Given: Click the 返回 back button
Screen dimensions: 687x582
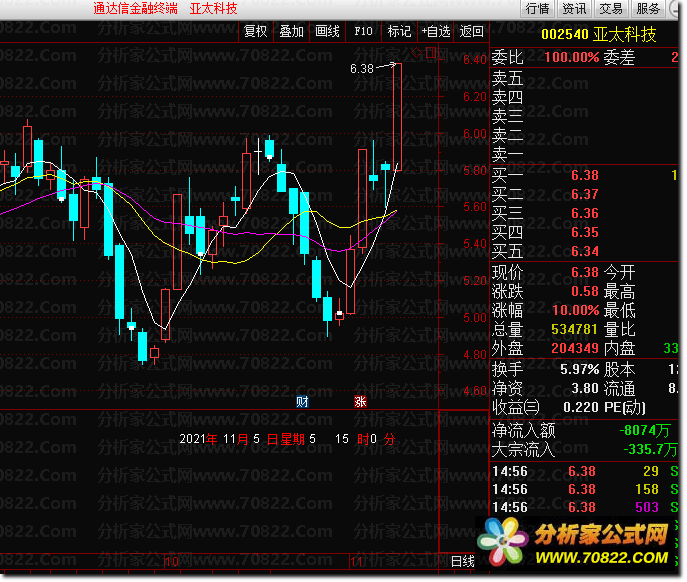Looking at the screenshot, I should pos(472,32).
